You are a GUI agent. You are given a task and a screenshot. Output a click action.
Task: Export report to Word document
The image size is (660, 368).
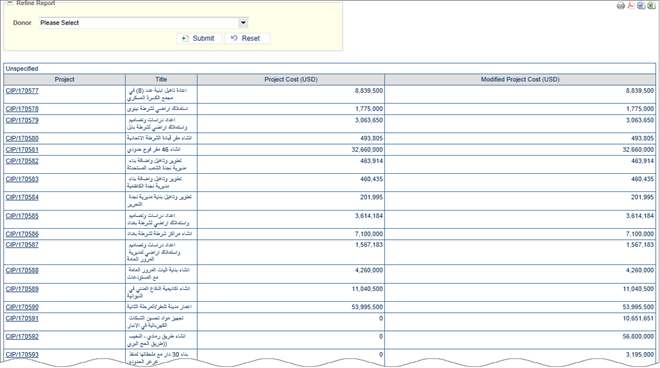click(x=641, y=5)
